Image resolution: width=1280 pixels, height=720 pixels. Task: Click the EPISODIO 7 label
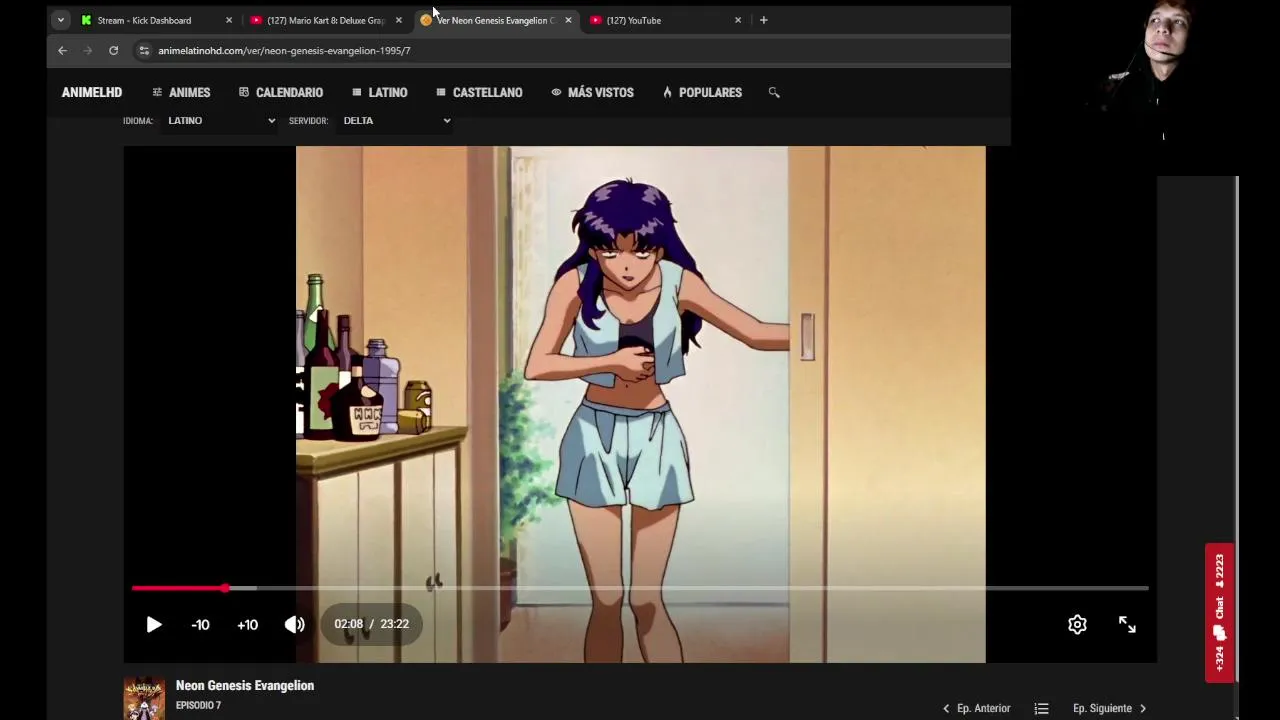coord(198,705)
